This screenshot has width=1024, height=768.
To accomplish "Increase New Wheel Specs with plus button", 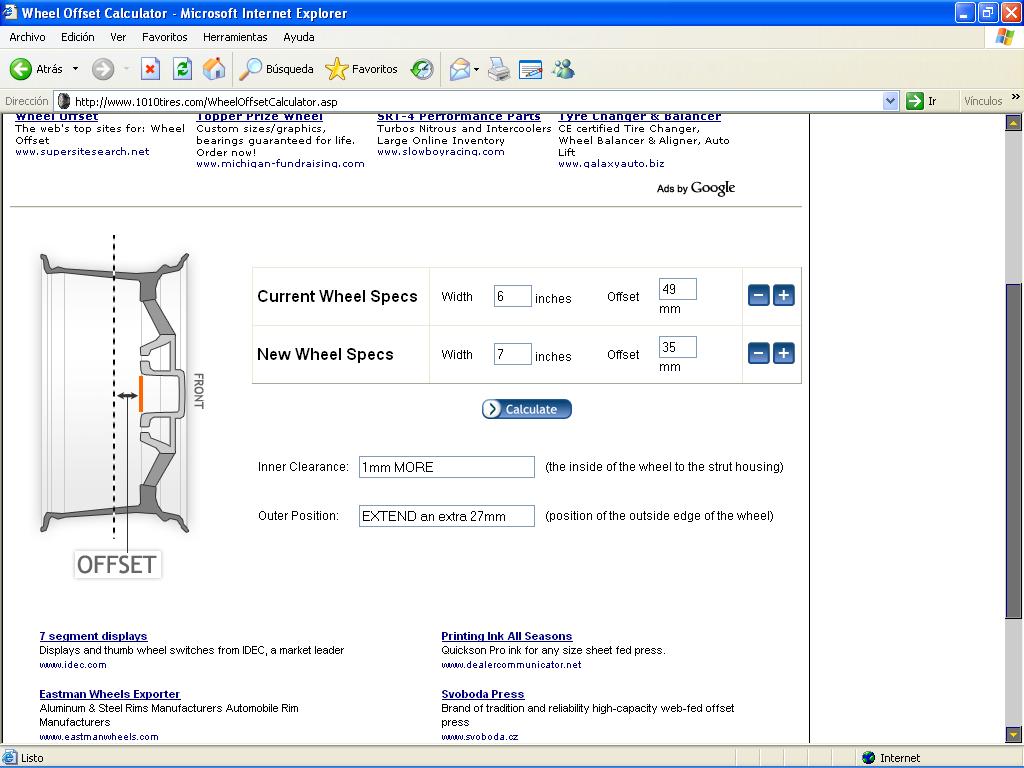I will click(784, 353).
